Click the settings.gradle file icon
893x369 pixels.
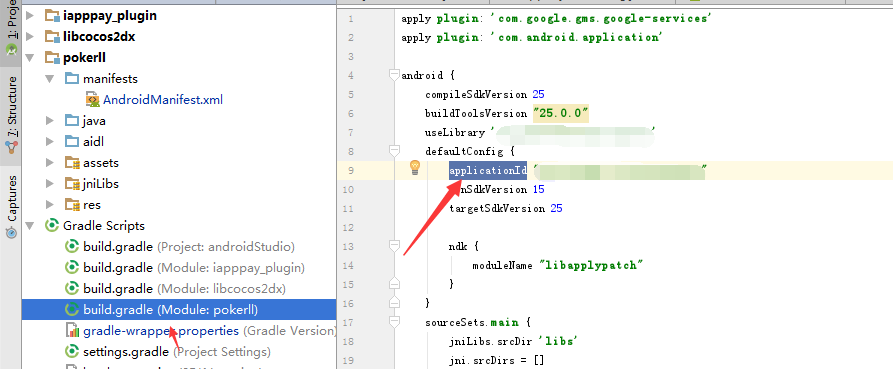click(x=72, y=352)
